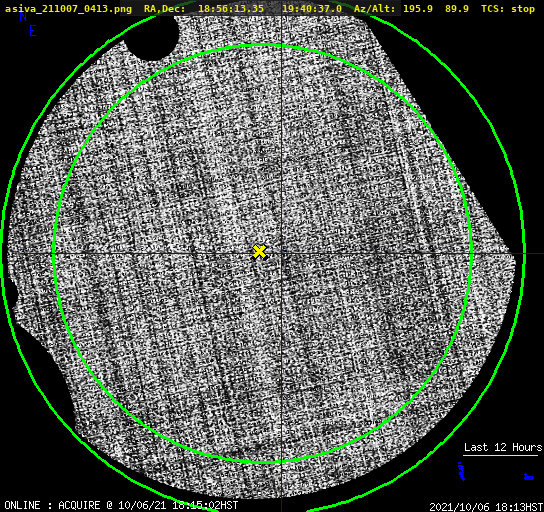Select the azimuth value 195.9
The width and height of the screenshot is (544, 512).
click(418, 9)
